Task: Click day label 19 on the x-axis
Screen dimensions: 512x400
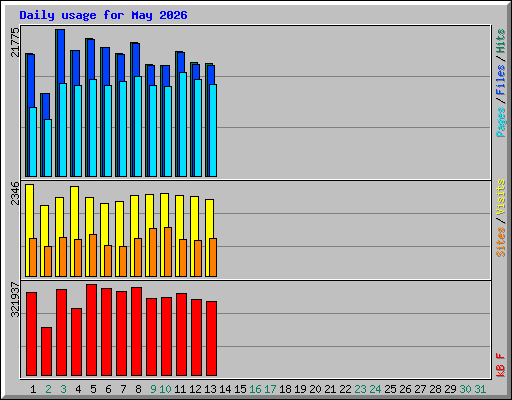Action: 300,389
